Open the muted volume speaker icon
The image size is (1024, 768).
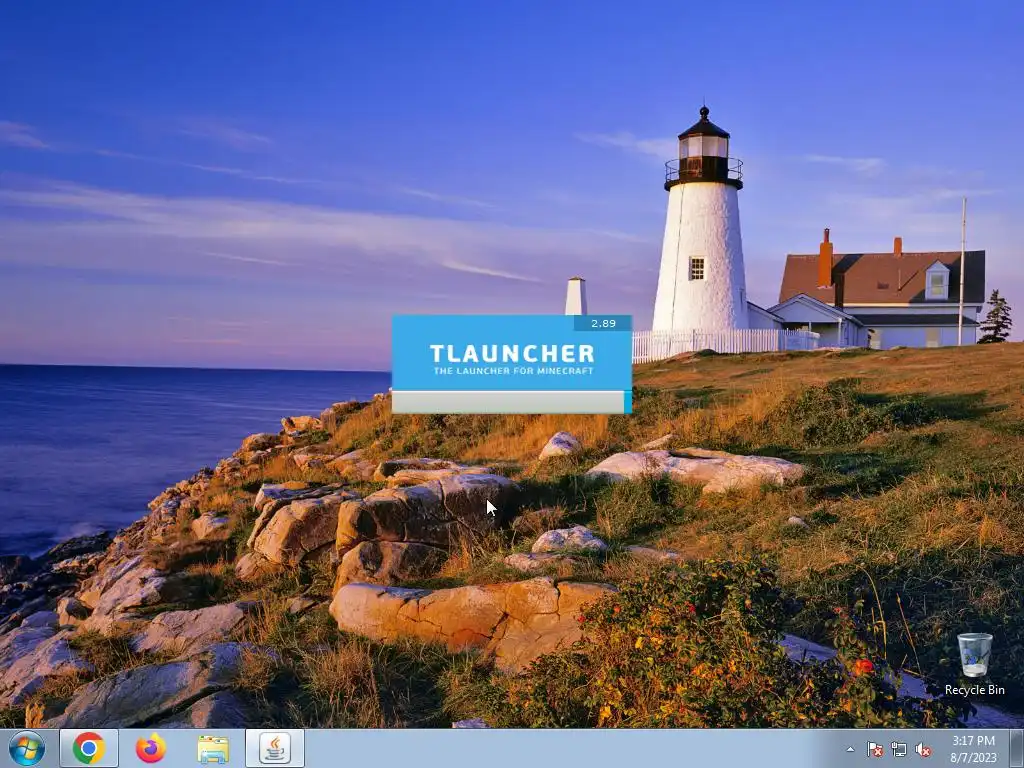(x=923, y=749)
